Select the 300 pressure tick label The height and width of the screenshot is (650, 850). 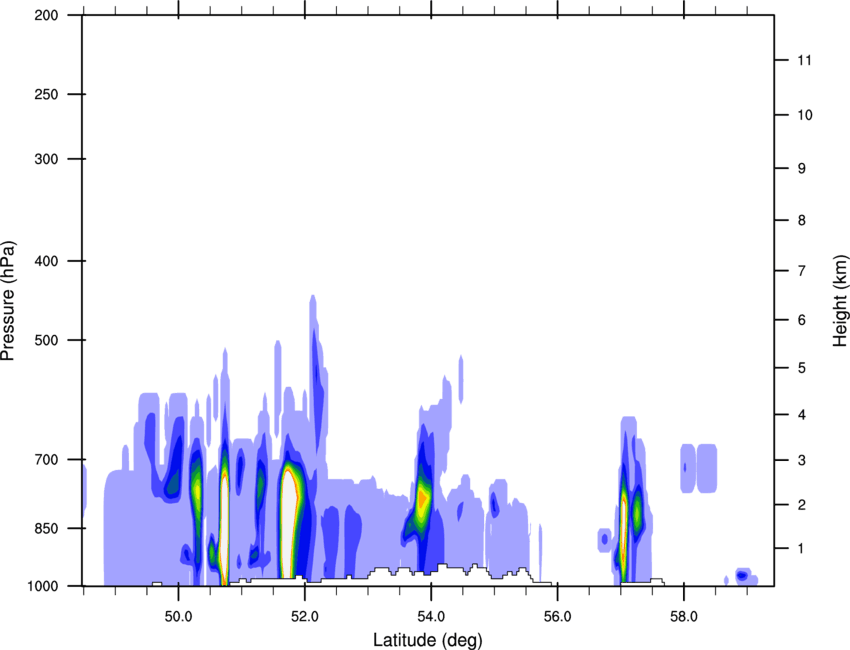click(46, 159)
